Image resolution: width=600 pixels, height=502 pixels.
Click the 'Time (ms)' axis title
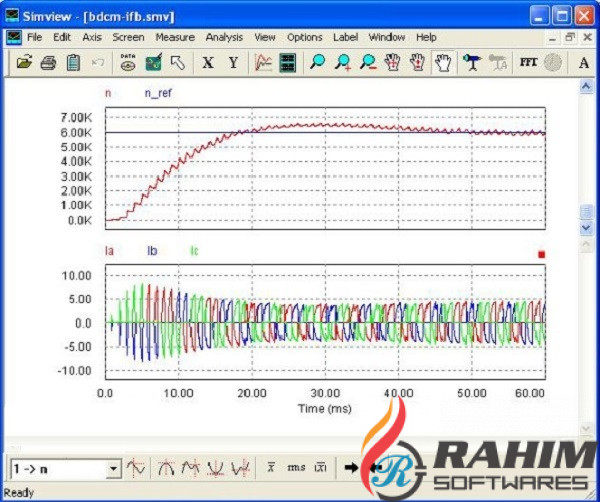coord(325,409)
